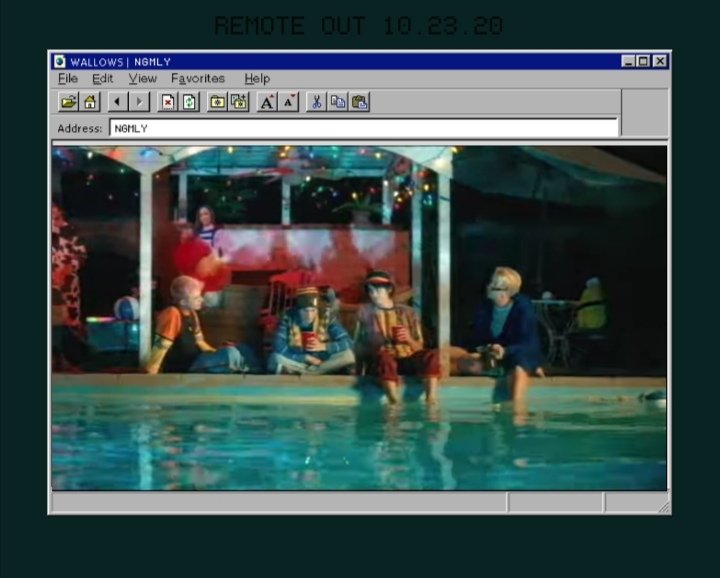Click the Address field containing NGMLY
Screen dimensions: 720x578
364,128
